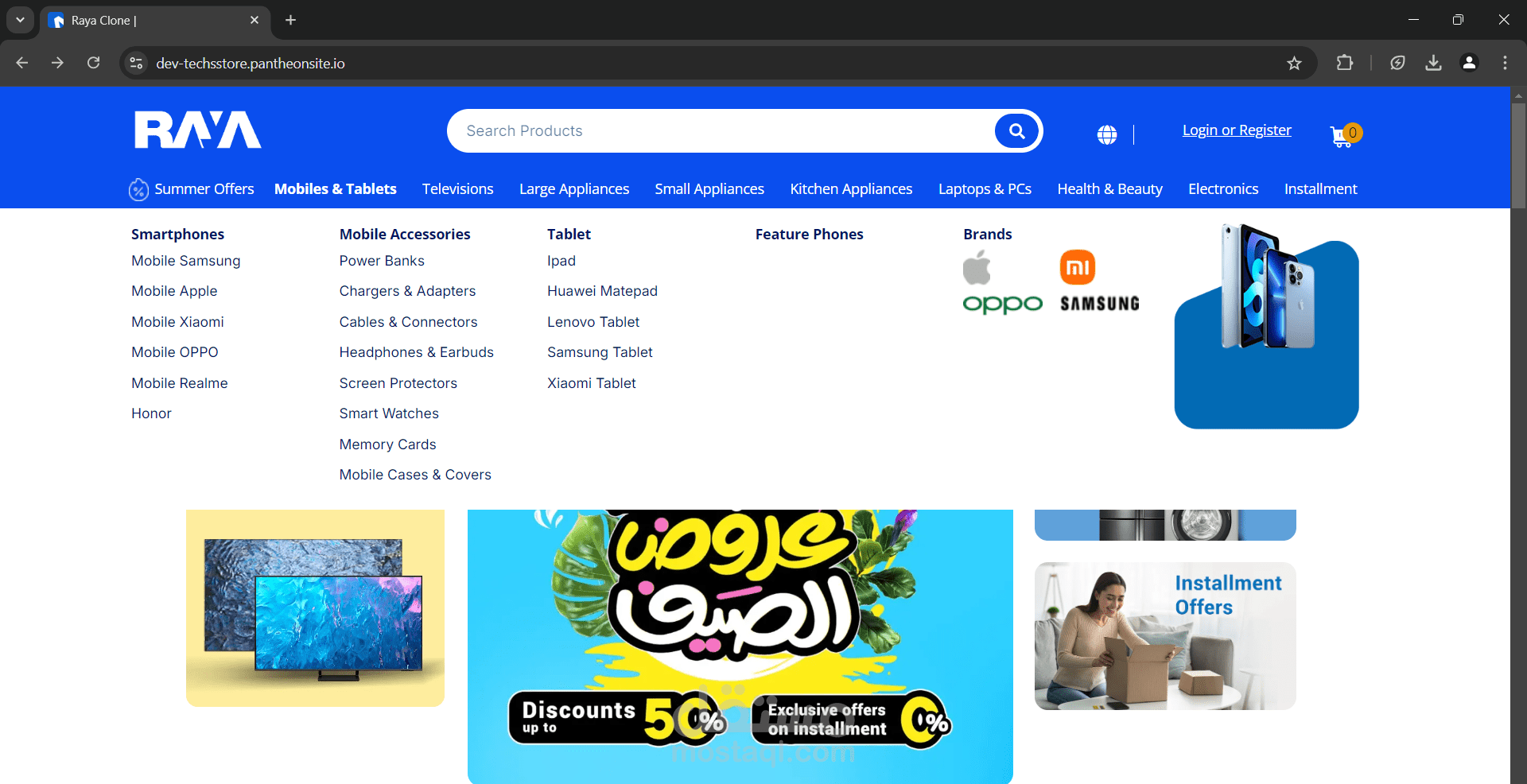1527x784 pixels.
Task: Click the blue search magnifier button
Action: (1016, 131)
